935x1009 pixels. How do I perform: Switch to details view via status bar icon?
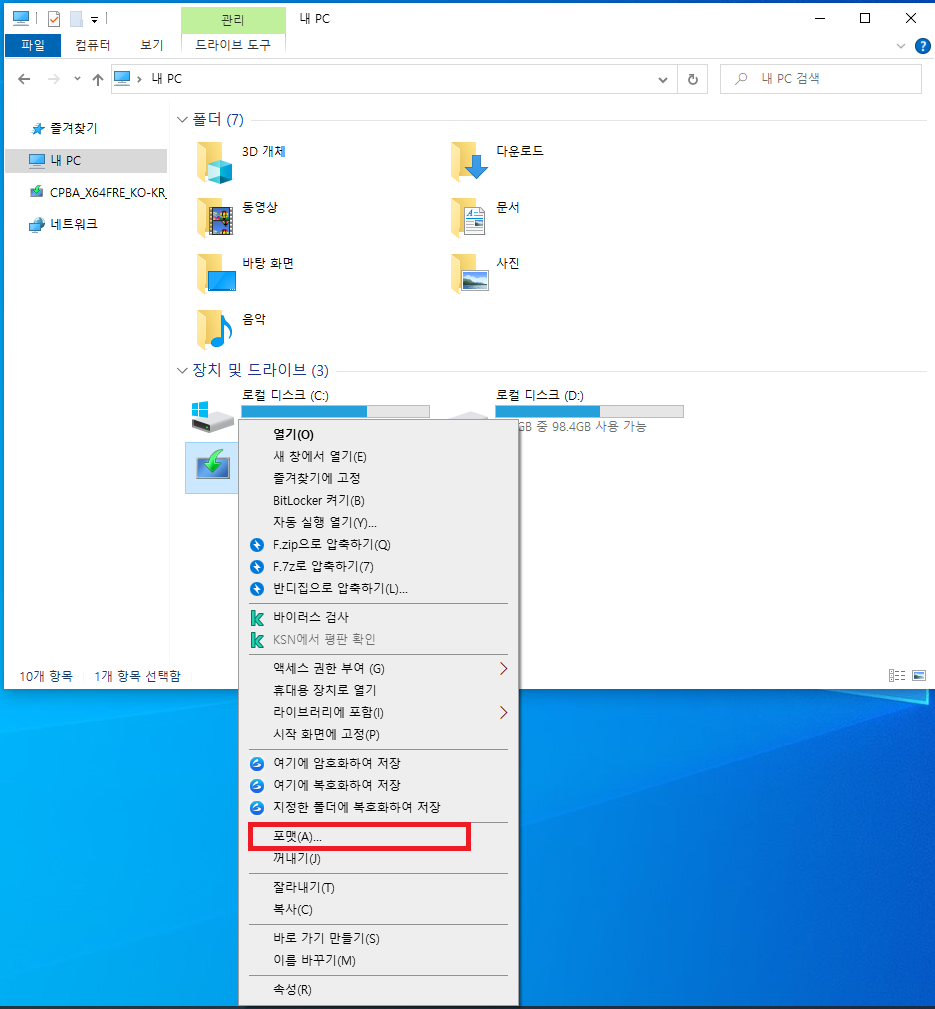(896, 675)
